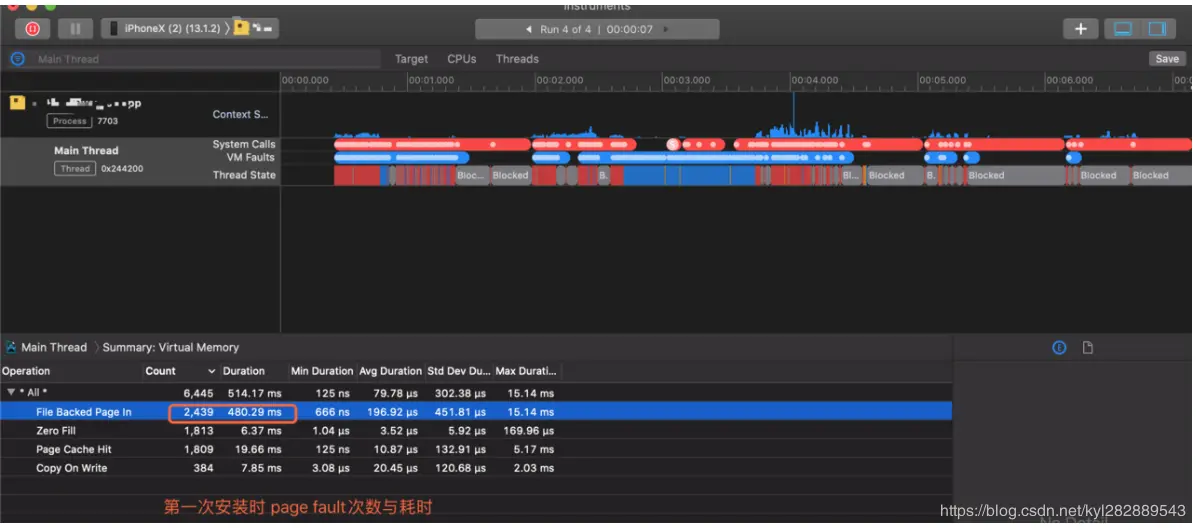This screenshot has width=1196, height=530.
Task: Click the Pause button in toolbar
Action: [x=76, y=29]
